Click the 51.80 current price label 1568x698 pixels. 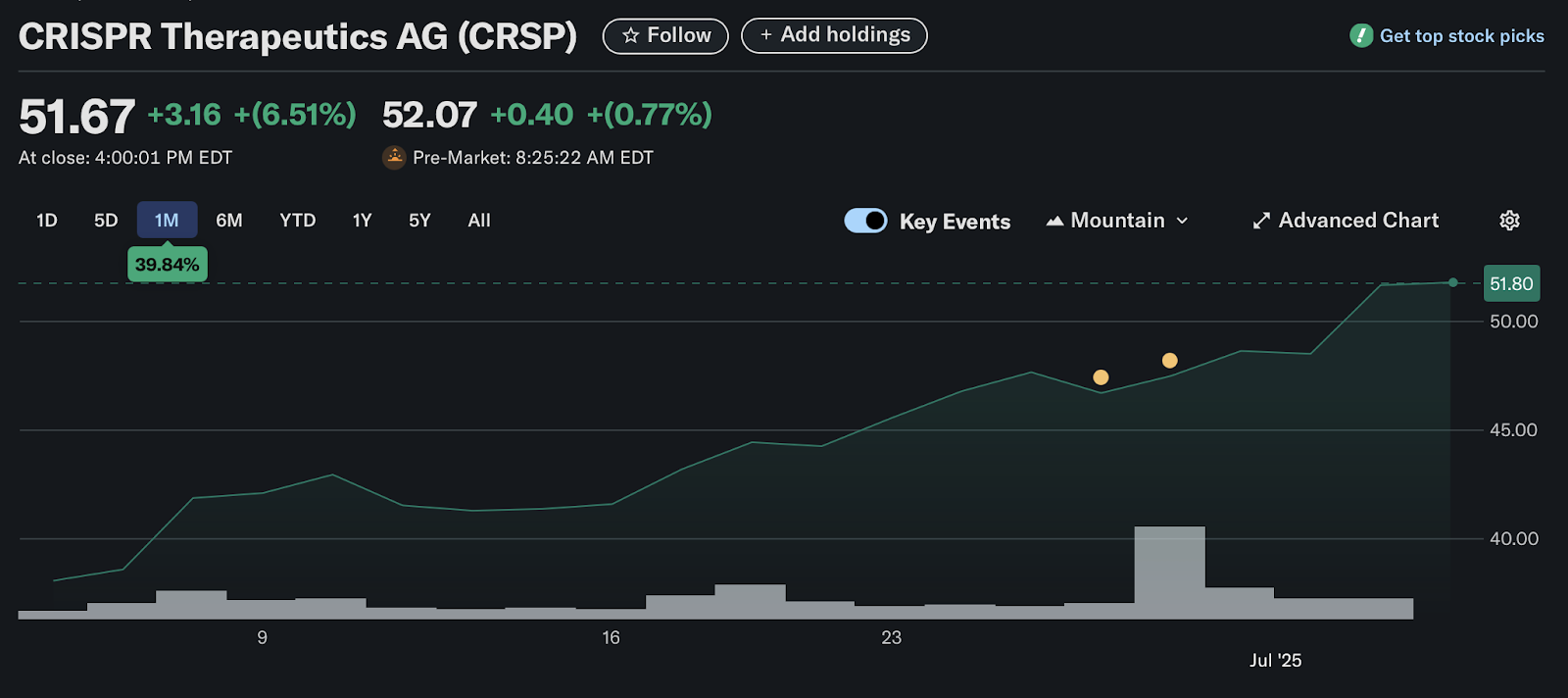[x=1511, y=284]
